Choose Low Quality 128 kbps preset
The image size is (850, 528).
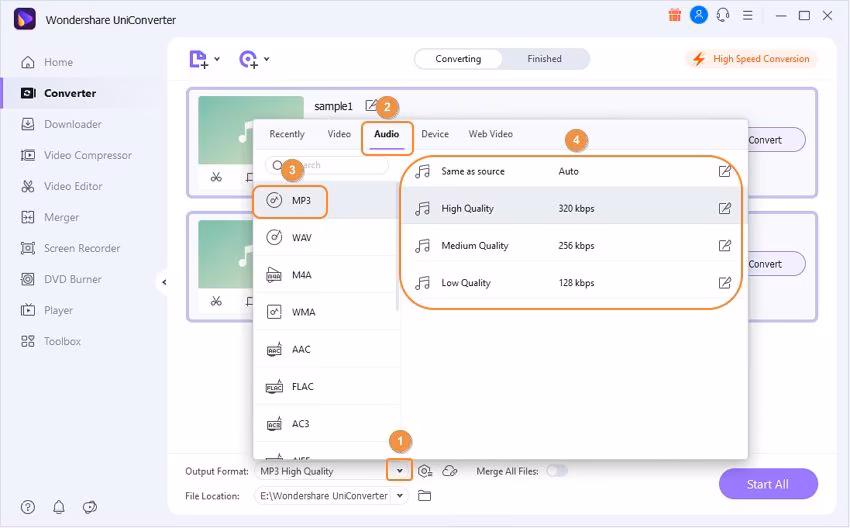click(x=572, y=283)
